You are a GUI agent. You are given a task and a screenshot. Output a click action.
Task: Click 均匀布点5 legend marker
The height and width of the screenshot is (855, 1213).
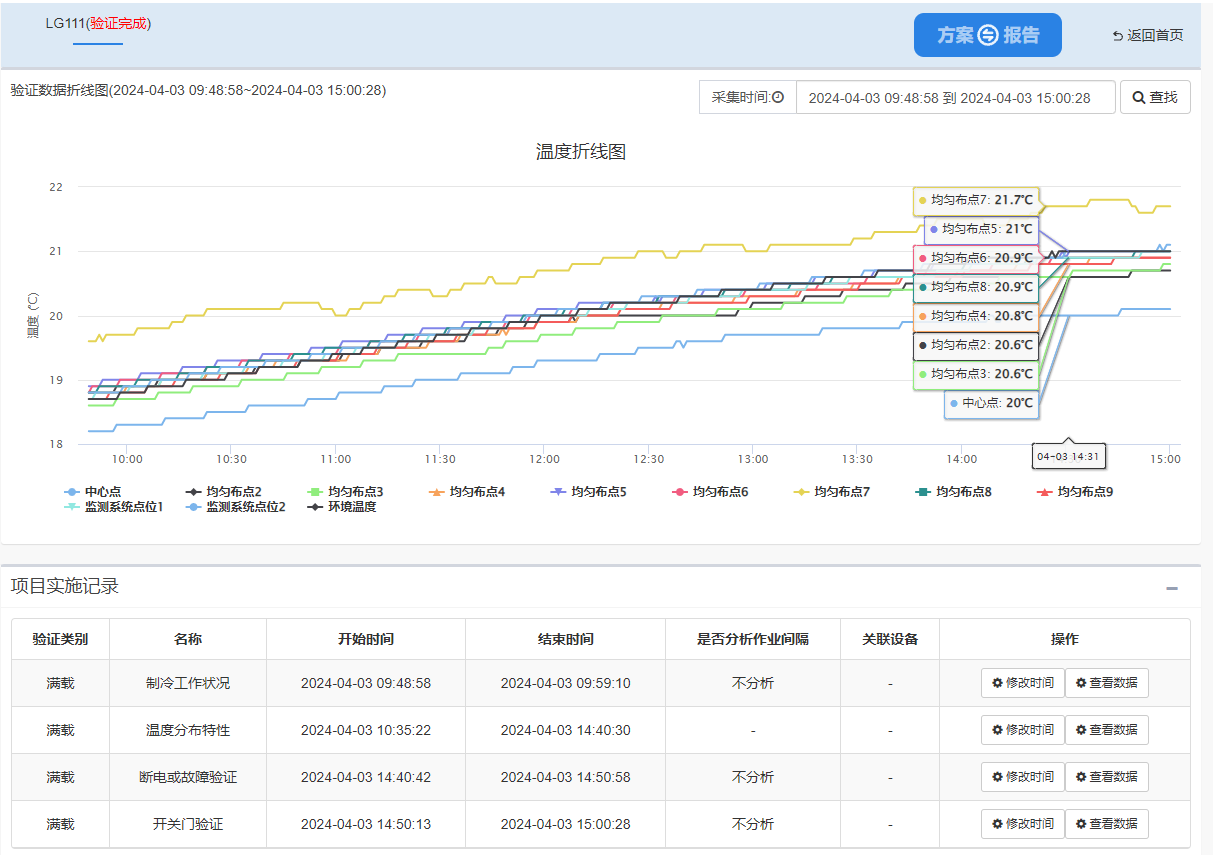click(x=559, y=492)
